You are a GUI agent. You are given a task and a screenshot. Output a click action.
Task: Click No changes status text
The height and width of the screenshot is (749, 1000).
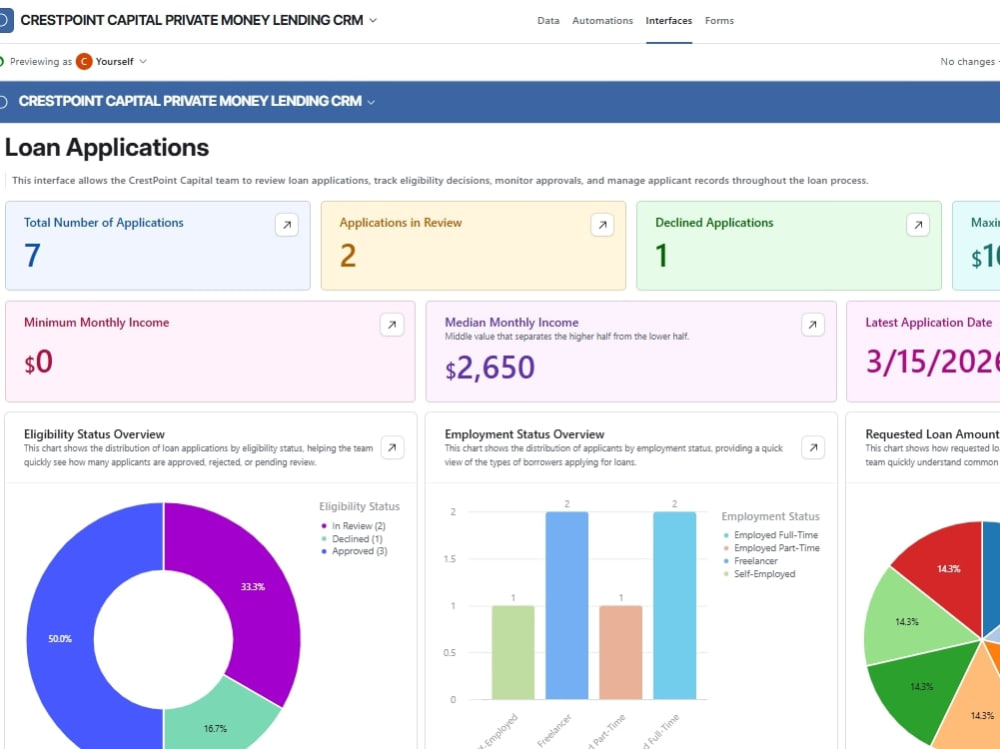tap(967, 61)
